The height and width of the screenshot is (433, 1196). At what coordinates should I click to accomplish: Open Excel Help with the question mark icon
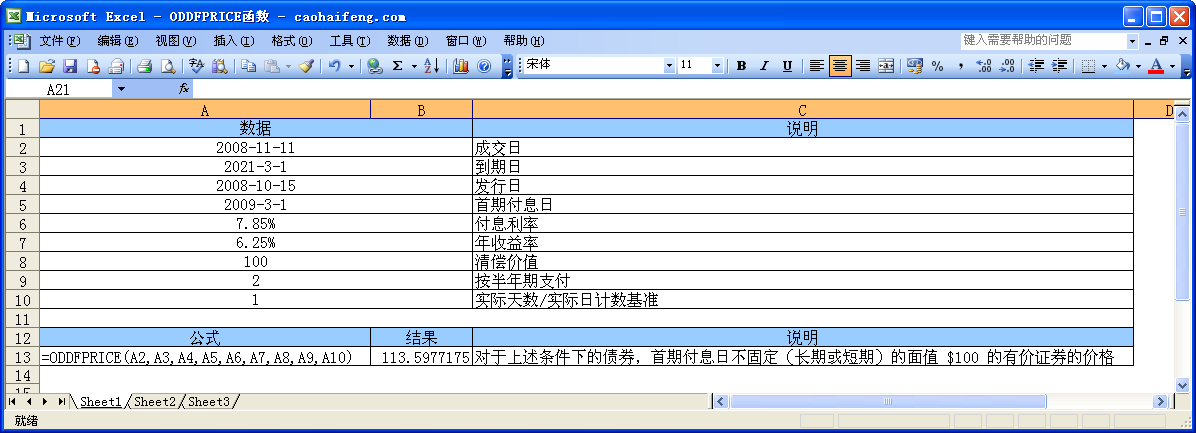click(x=484, y=66)
